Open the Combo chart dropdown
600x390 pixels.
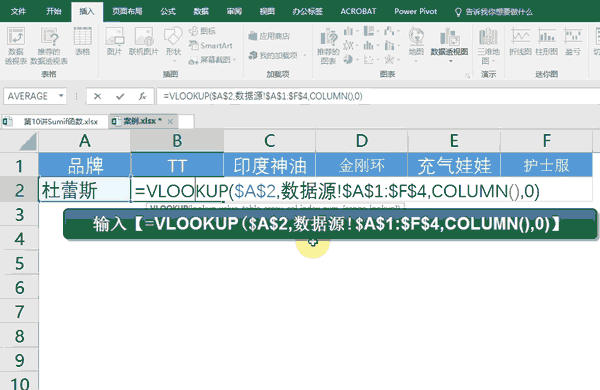(x=391, y=46)
